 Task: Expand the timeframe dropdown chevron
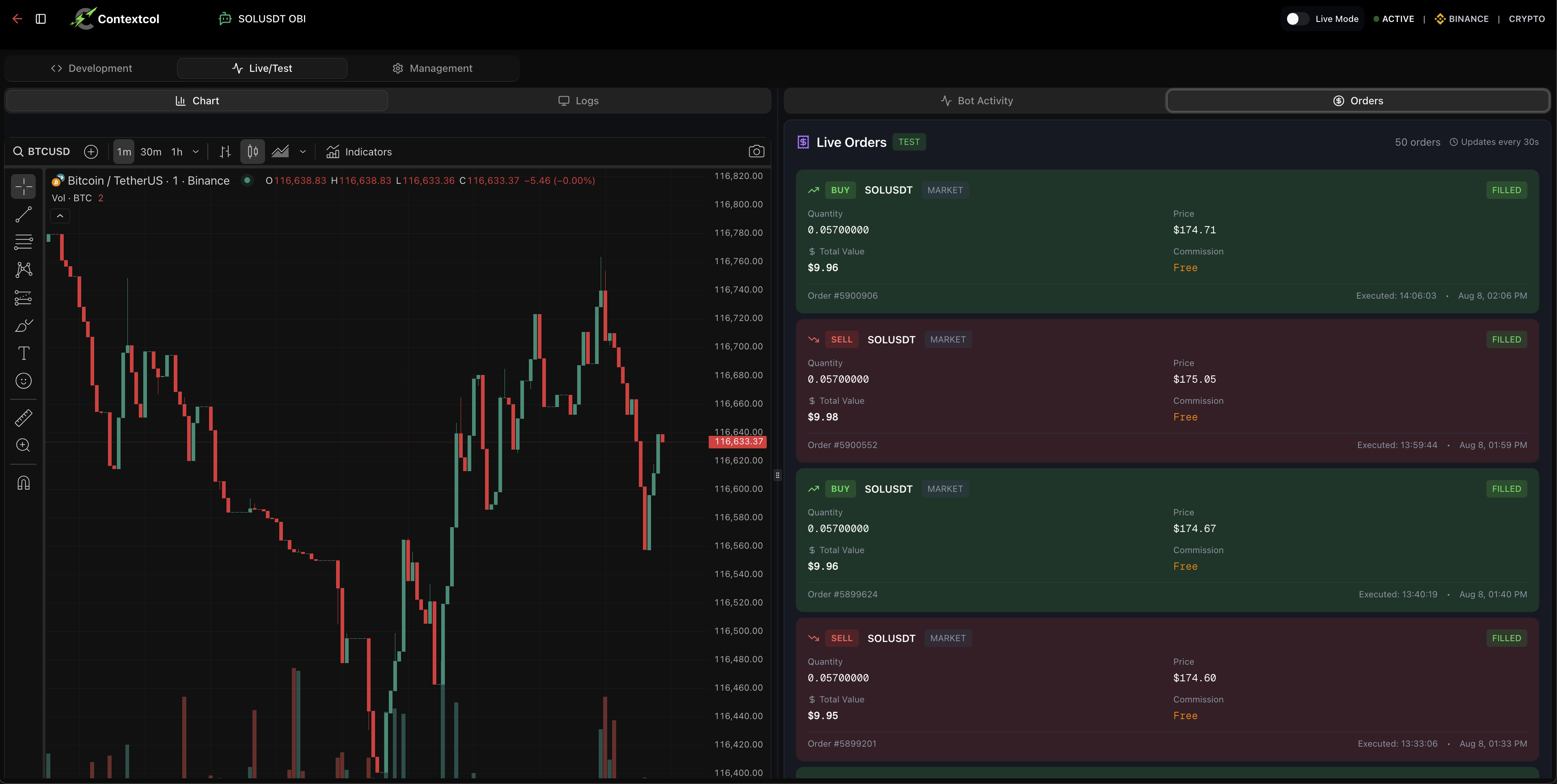click(195, 152)
